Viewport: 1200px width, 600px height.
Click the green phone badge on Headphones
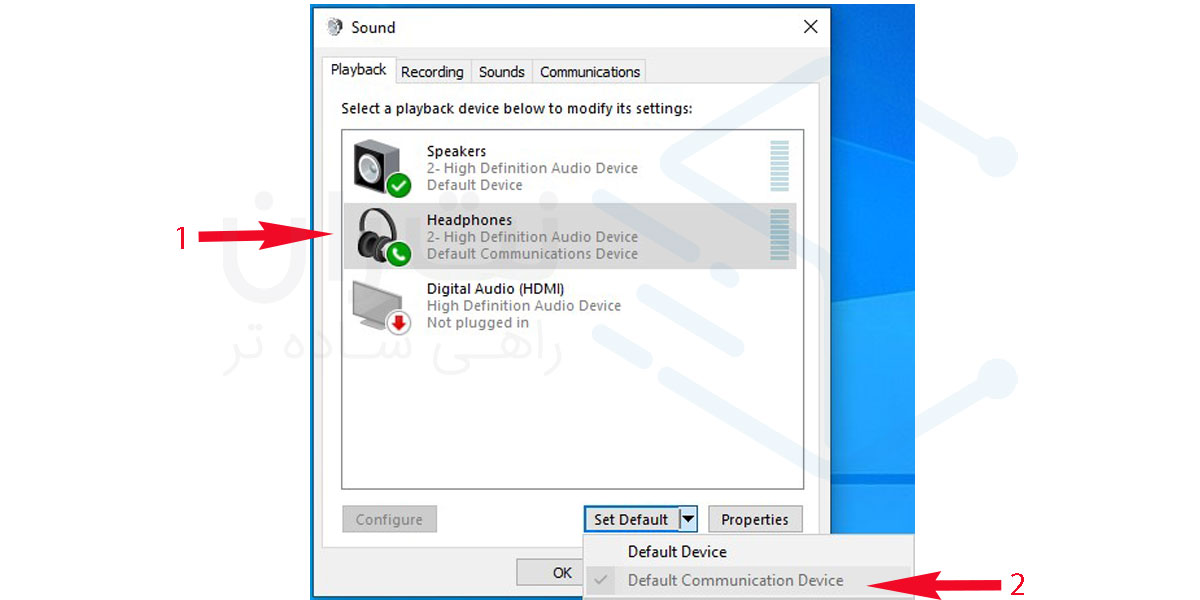click(399, 254)
